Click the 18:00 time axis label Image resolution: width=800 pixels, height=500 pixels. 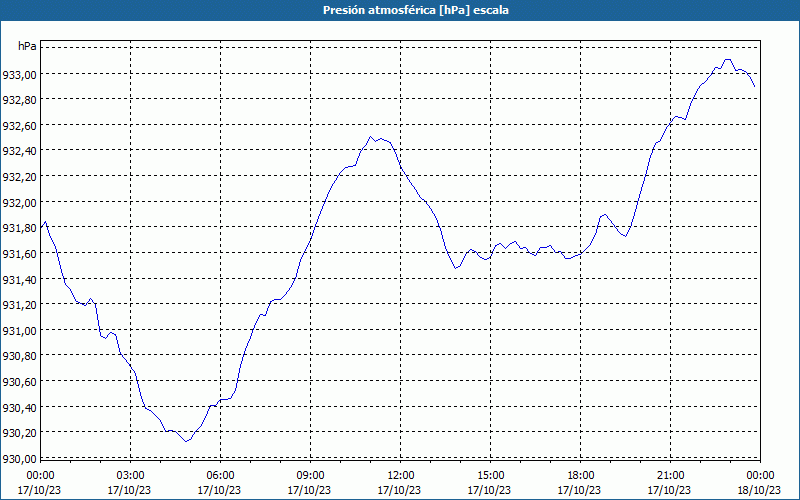(581, 476)
